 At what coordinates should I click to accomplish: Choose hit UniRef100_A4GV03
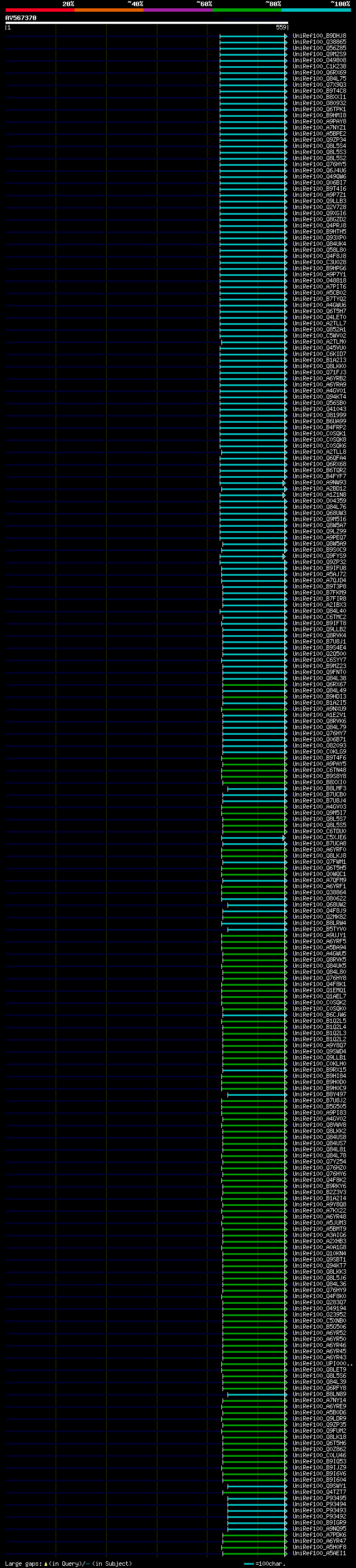point(319,807)
